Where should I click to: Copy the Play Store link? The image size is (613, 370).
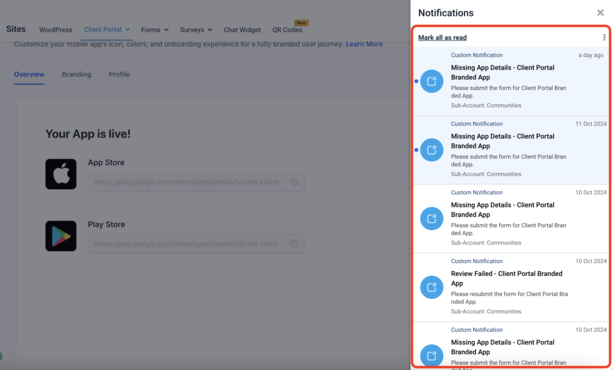click(294, 244)
